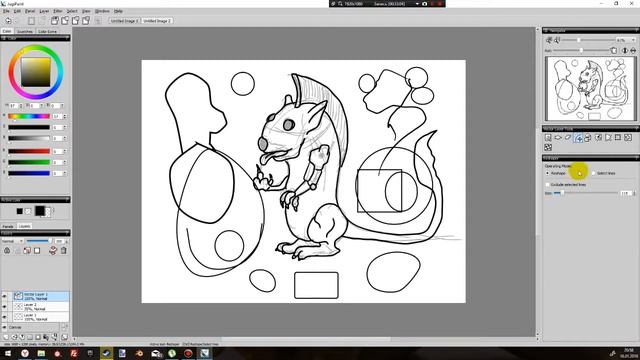Click the first icon on the main toolbar

(8, 20)
